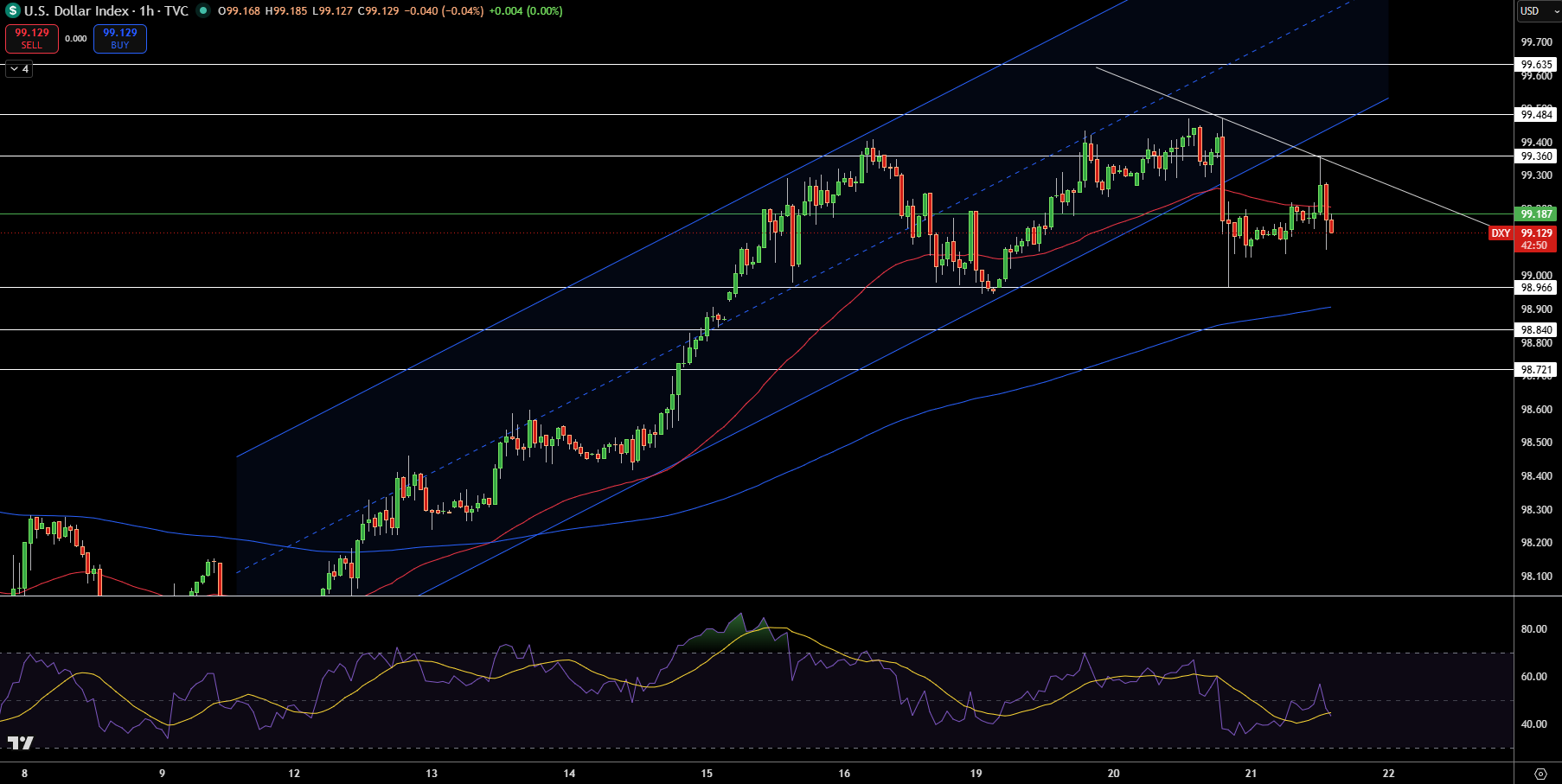Click date 21 on the time axis

[x=1251, y=774]
